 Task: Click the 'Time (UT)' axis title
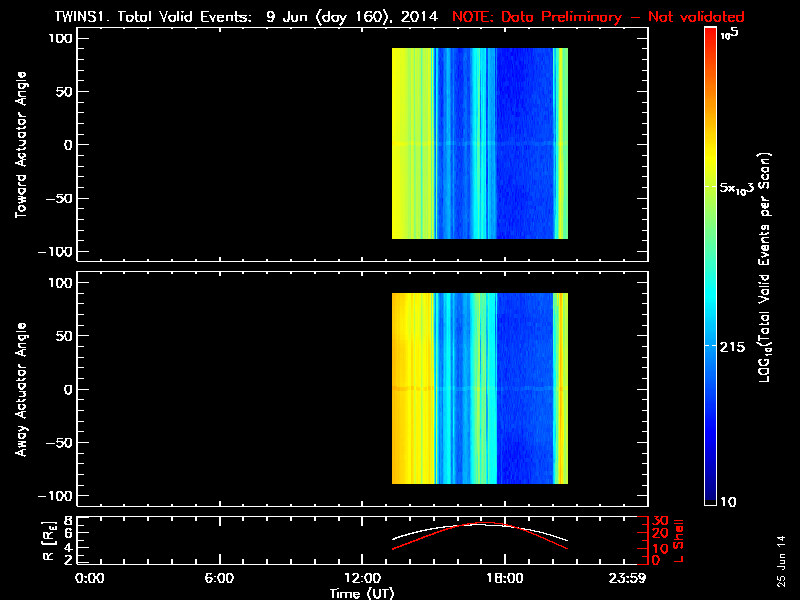tap(363, 592)
